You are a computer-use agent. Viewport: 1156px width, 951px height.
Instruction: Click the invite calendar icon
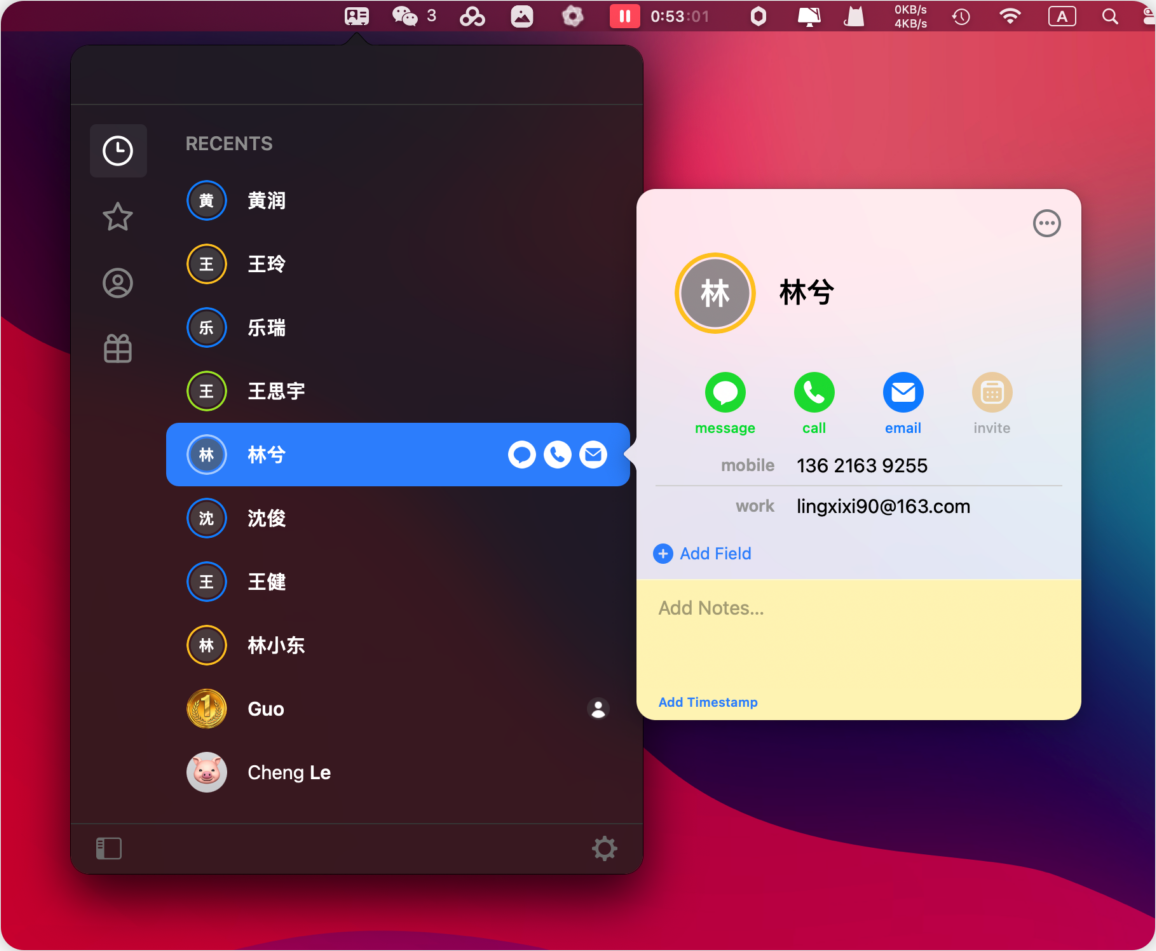[992, 393]
